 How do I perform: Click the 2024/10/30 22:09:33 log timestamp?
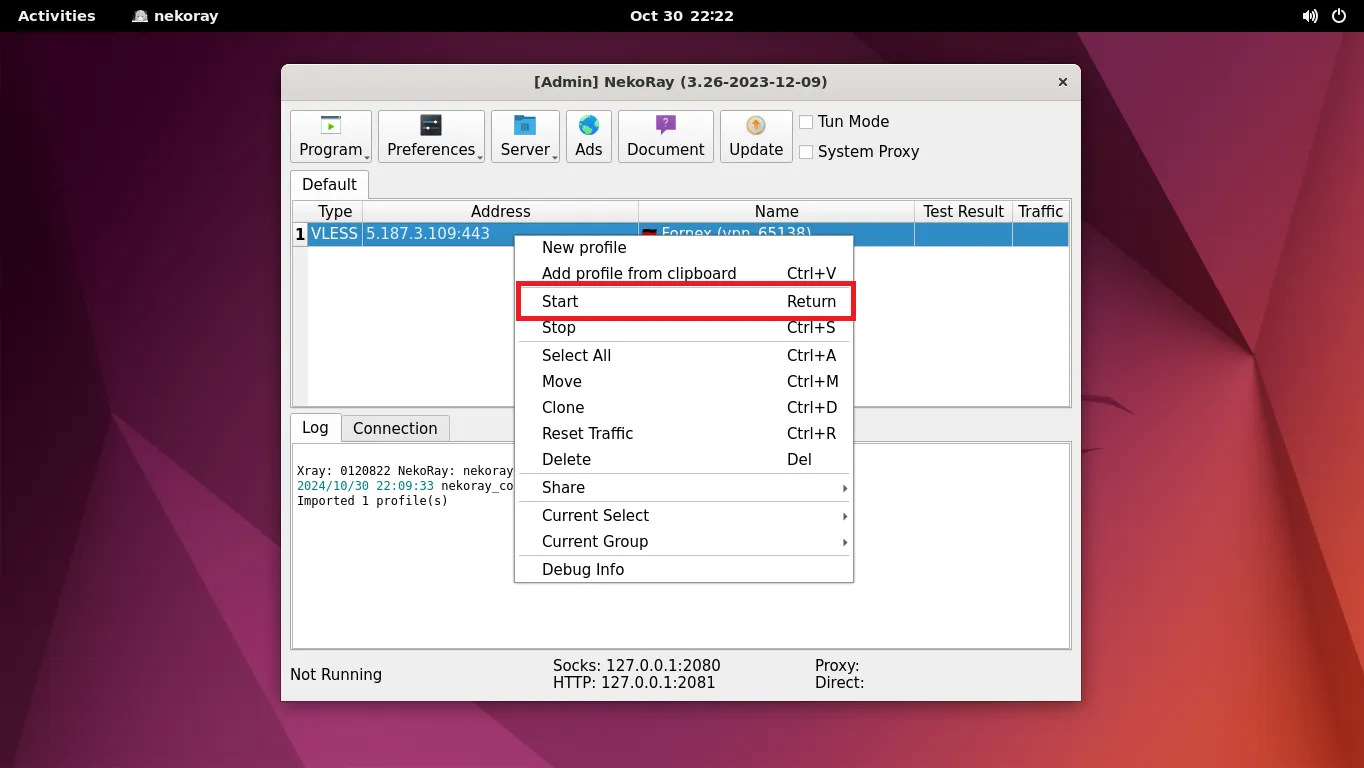[x=365, y=486]
